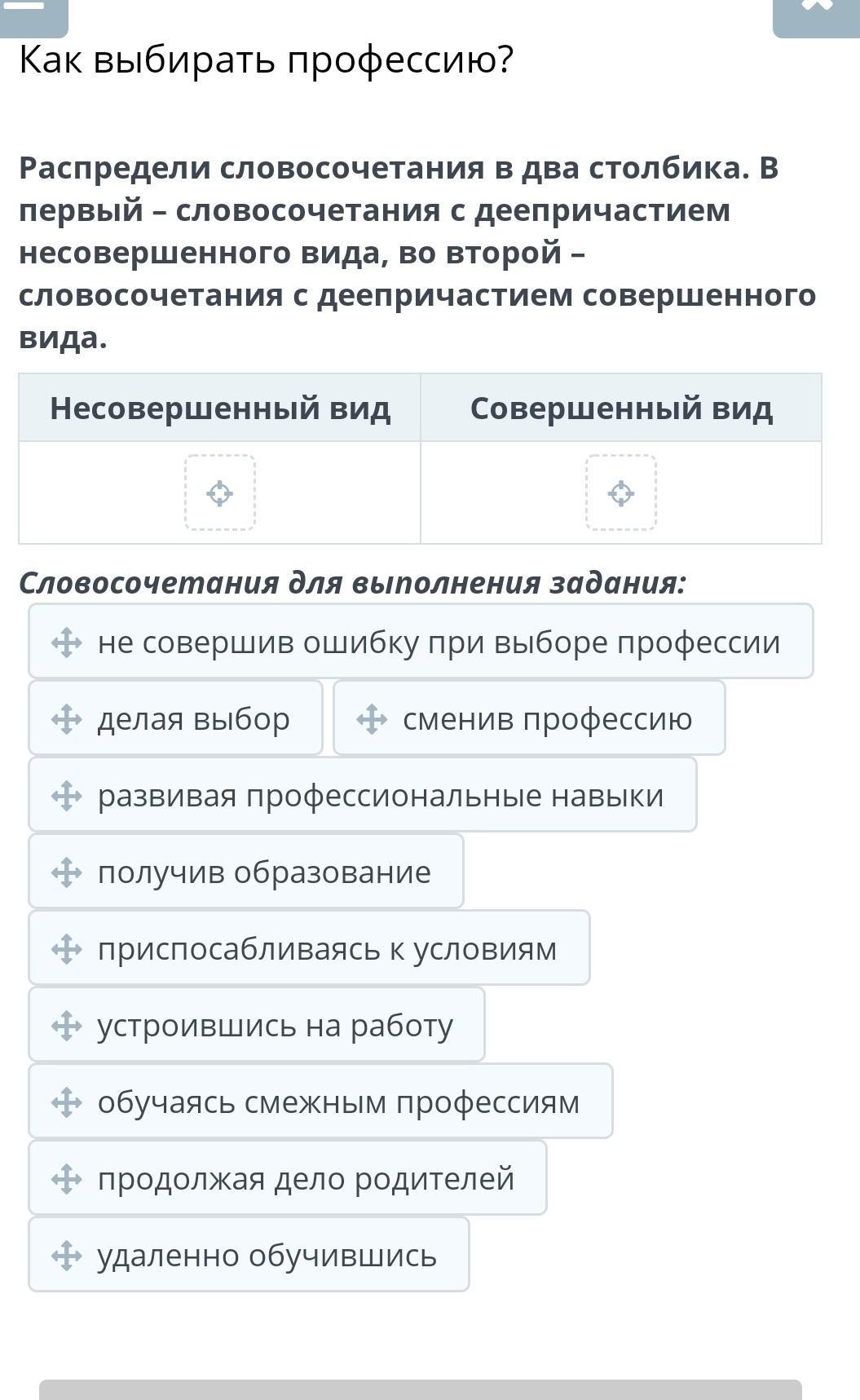This screenshot has width=860, height=1400.
Task: Click the text 'устроившись на работу'
Action: coord(275,1026)
